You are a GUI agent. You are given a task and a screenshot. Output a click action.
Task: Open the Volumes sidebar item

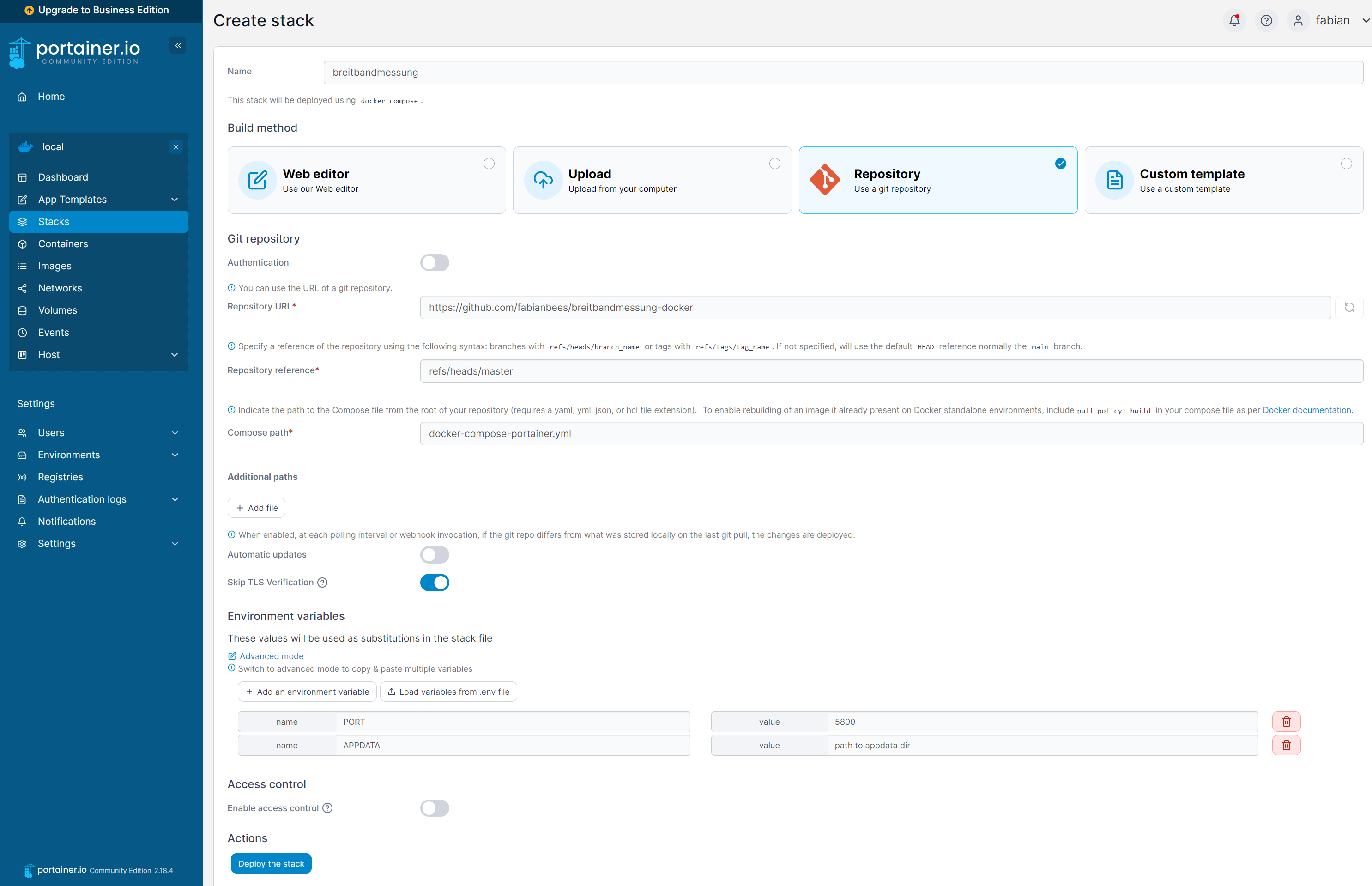pyautogui.click(x=58, y=311)
